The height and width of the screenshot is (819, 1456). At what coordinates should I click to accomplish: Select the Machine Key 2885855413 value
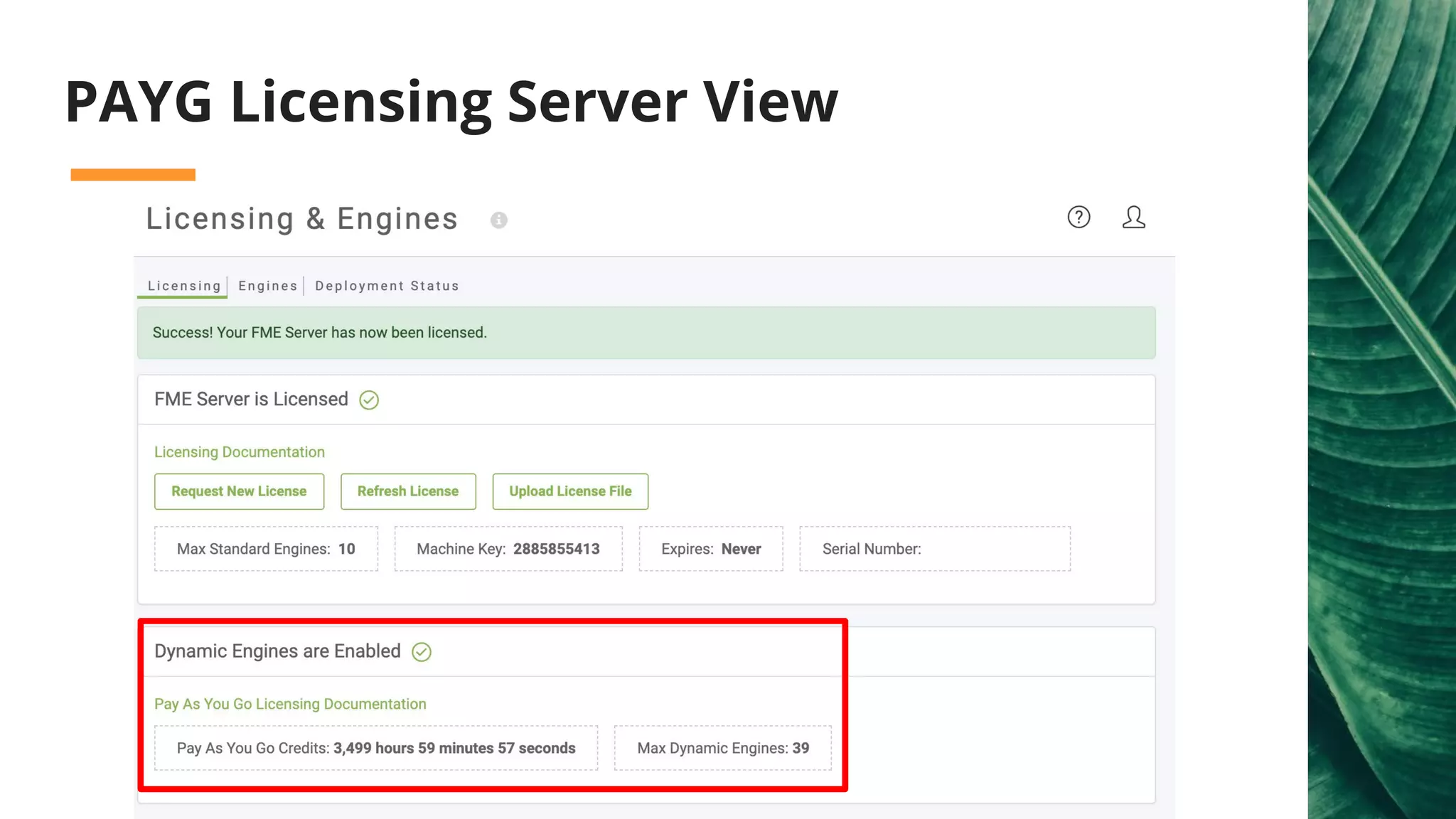[557, 549]
